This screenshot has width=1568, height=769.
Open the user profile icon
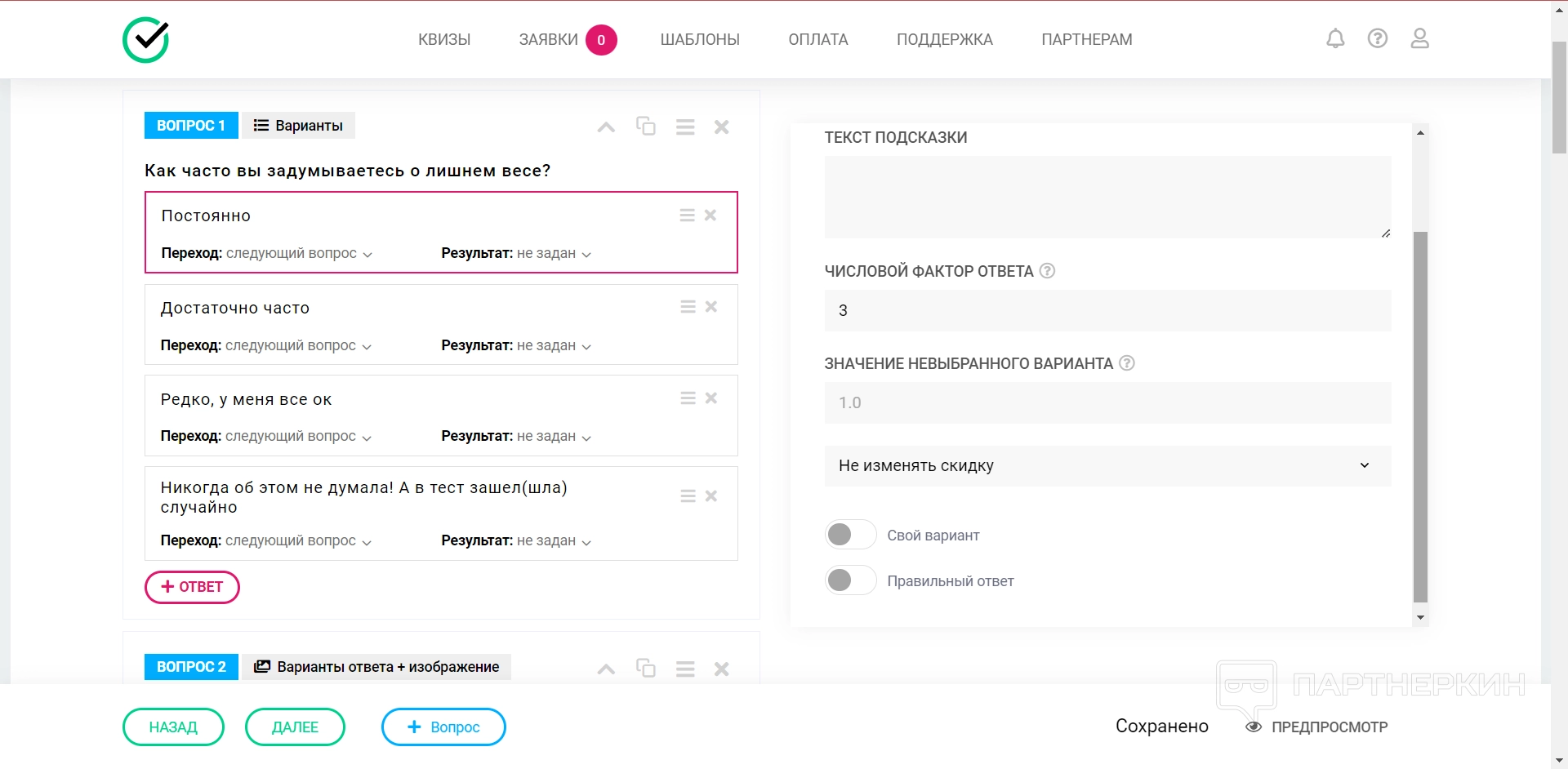pos(1420,39)
